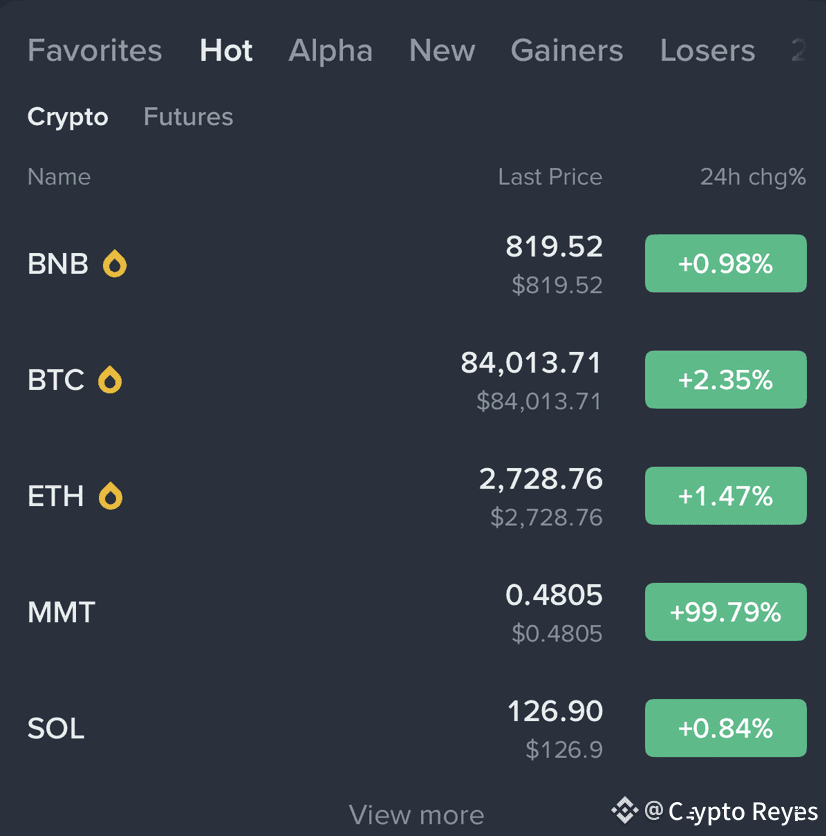The height and width of the screenshot is (836, 826).
Task: Select the Hot tab
Action: 226,51
